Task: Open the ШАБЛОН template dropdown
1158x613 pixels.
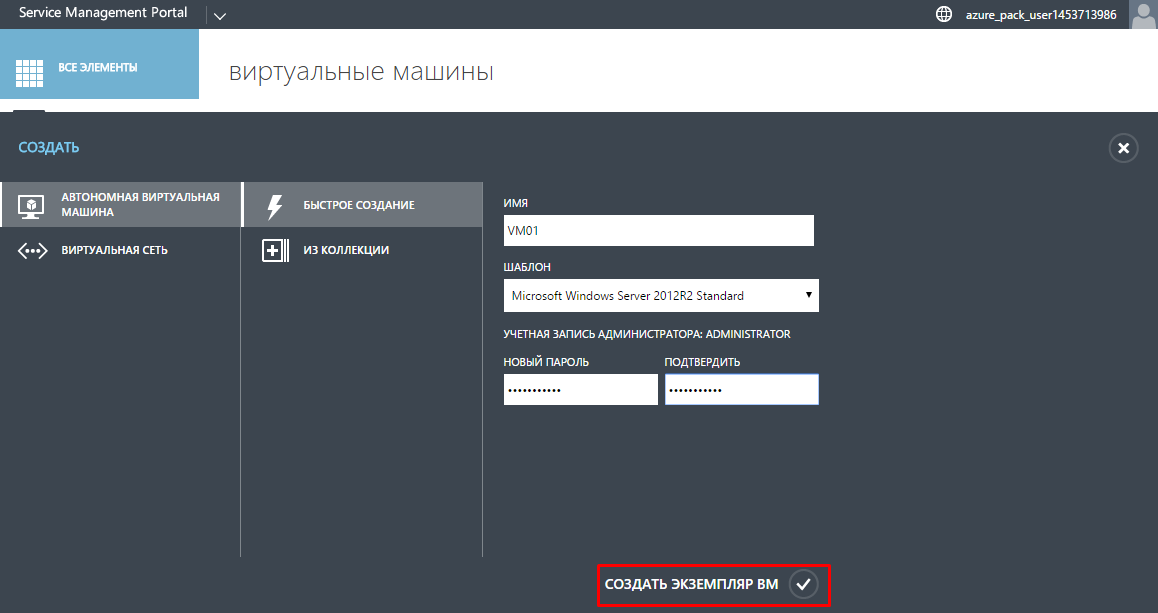Action: 660,296
